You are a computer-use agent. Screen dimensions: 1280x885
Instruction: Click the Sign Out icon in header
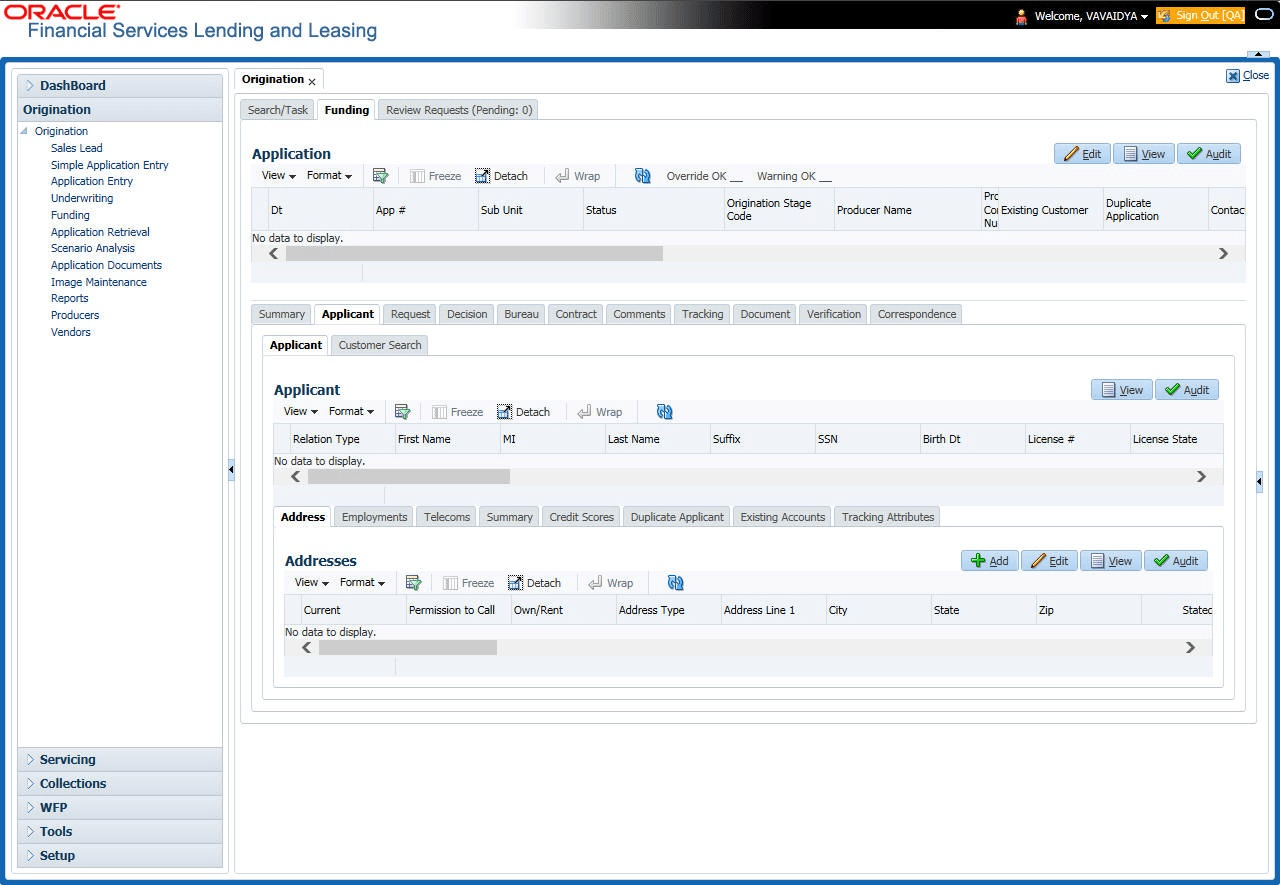[1200, 16]
